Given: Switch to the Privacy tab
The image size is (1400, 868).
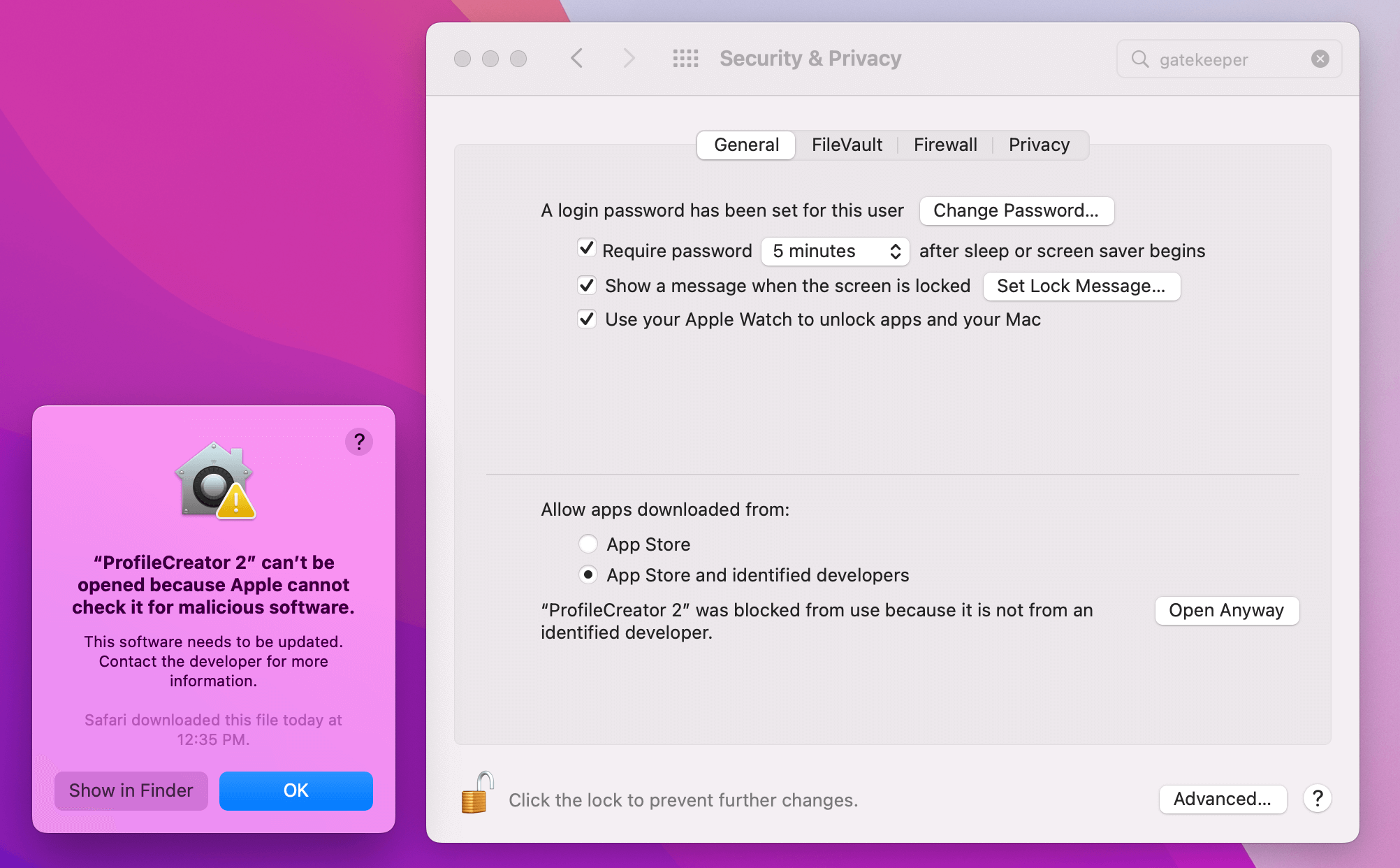Looking at the screenshot, I should tap(1039, 145).
